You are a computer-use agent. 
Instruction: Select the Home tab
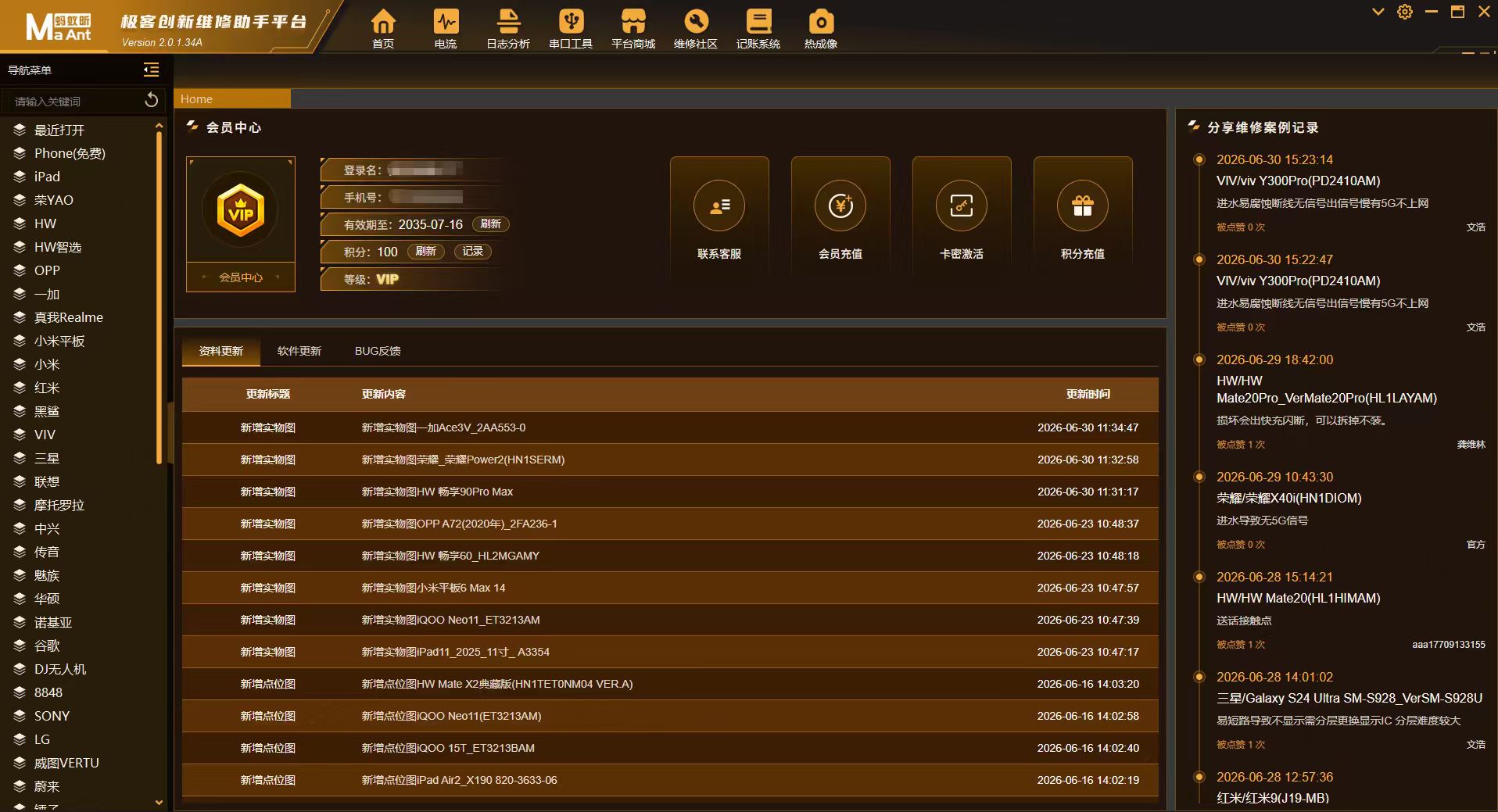(232, 98)
